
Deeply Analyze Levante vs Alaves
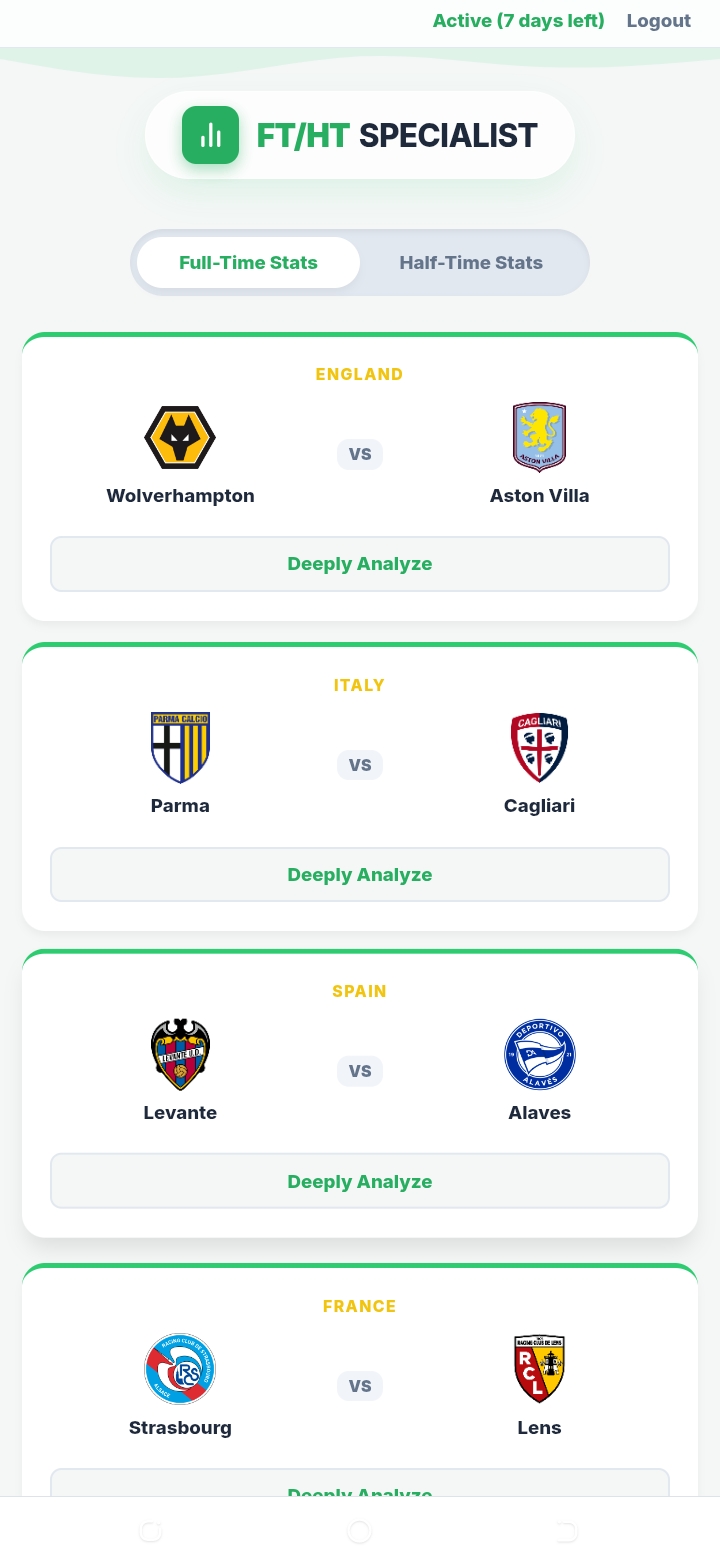pos(360,1181)
